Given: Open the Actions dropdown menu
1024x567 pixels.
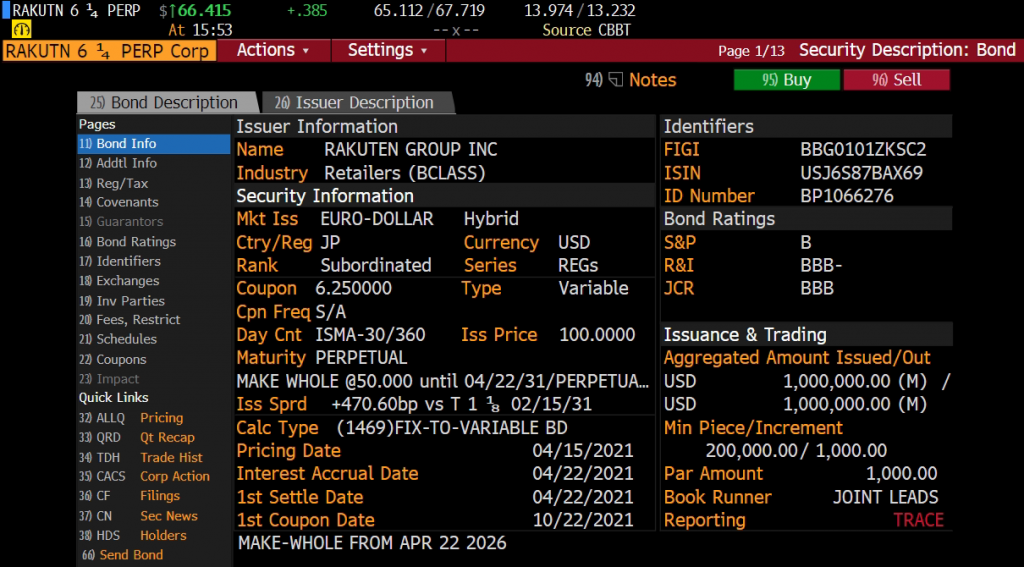Looking at the screenshot, I should [x=274, y=50].
